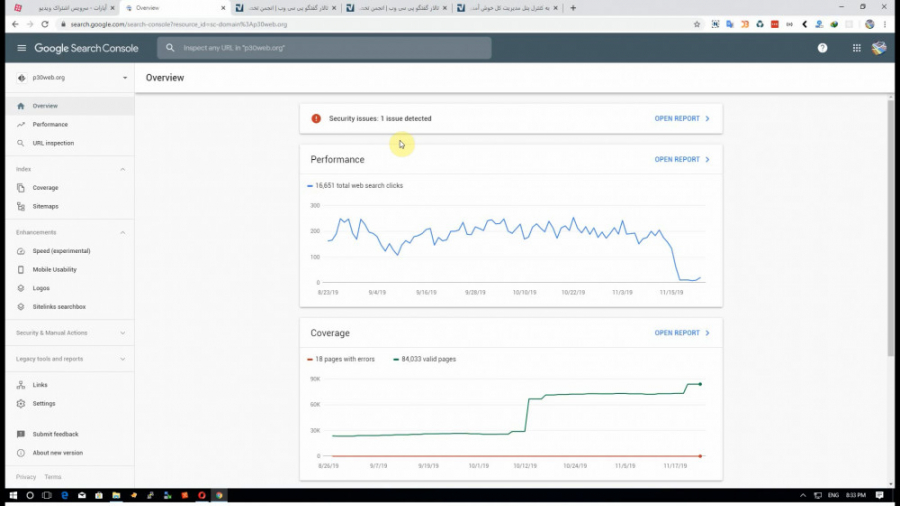The height and width of the screenshot is (506, 900).
Task: Open the Settings gear in sidebar
Action: (21, 403)
